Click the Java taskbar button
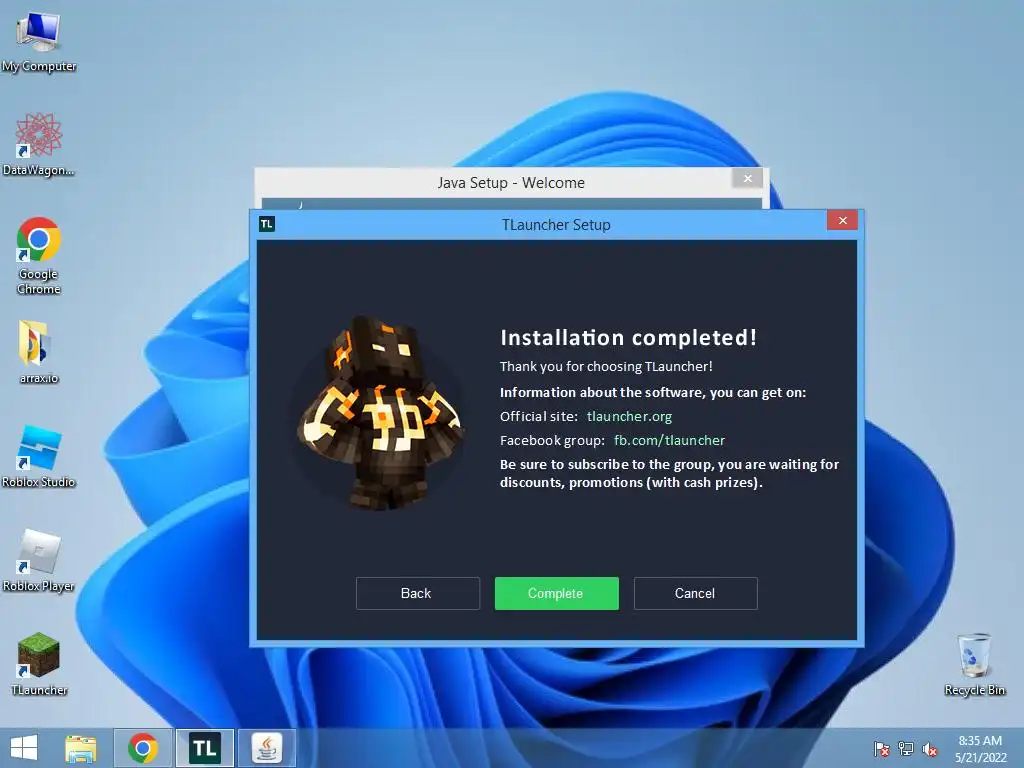1024x768 pixels. (x=266, y=748)
